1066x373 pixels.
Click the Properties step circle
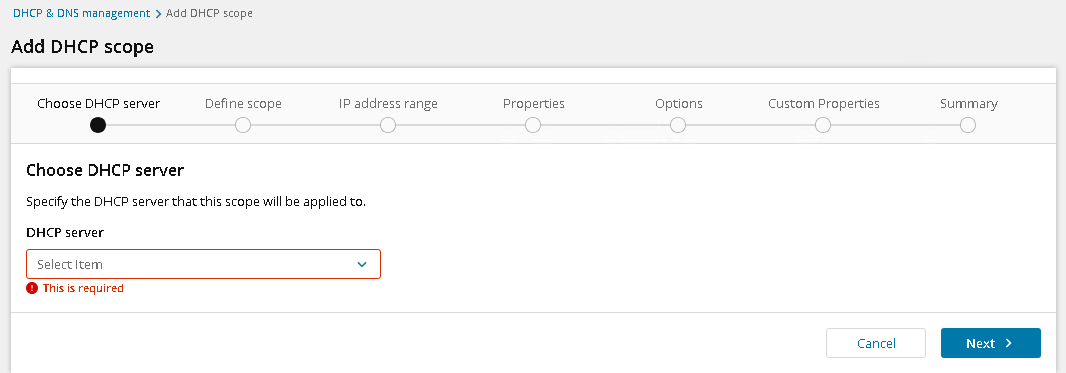tap(533, 126)
